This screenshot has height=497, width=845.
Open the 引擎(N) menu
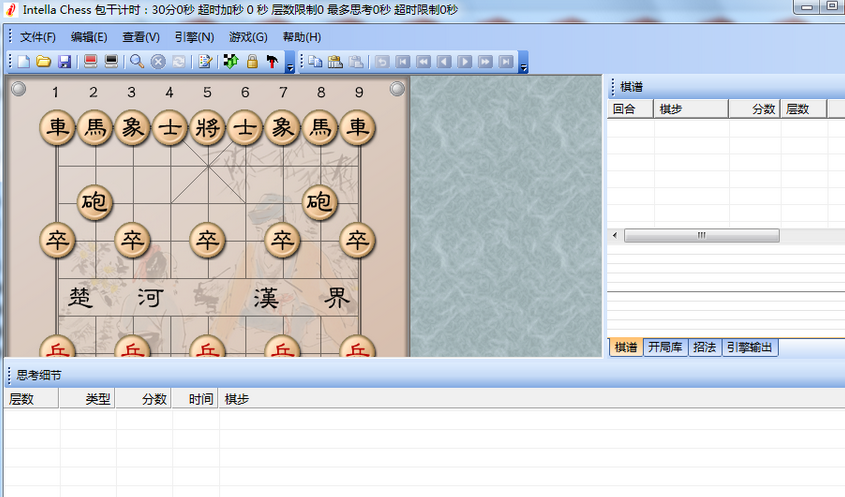(x=194, y=37)
